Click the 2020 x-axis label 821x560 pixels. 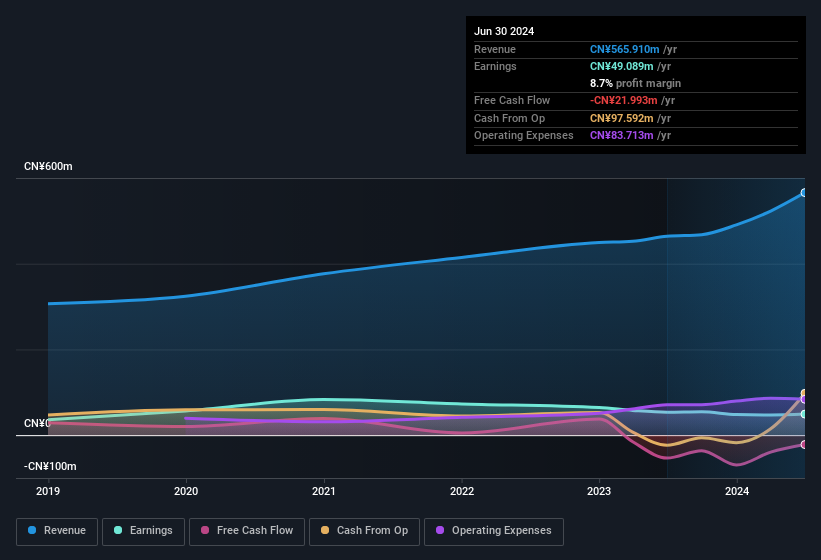coord(186,491)
